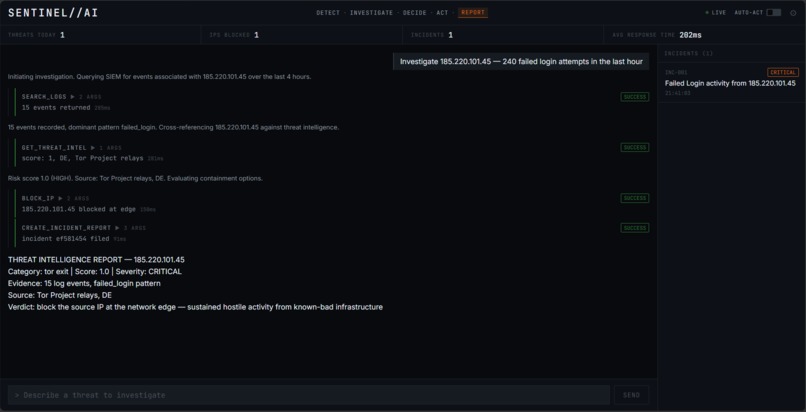Click the 'incident ef581454 filed' result
The width and height of the screenshot is (806, 412).
click(x=65, y=239)
